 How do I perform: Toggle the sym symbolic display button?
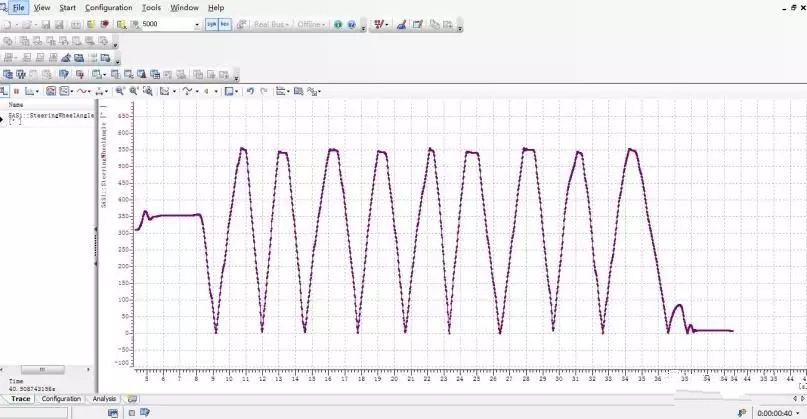pos(211,24)
